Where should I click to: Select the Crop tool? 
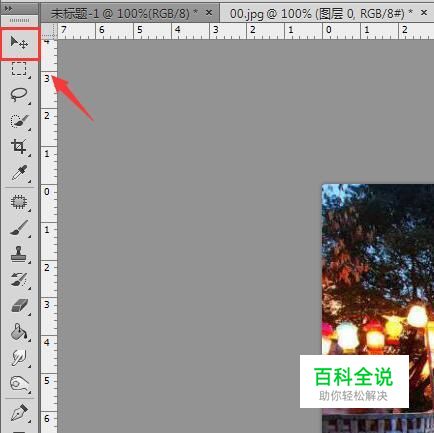point(19,147)
